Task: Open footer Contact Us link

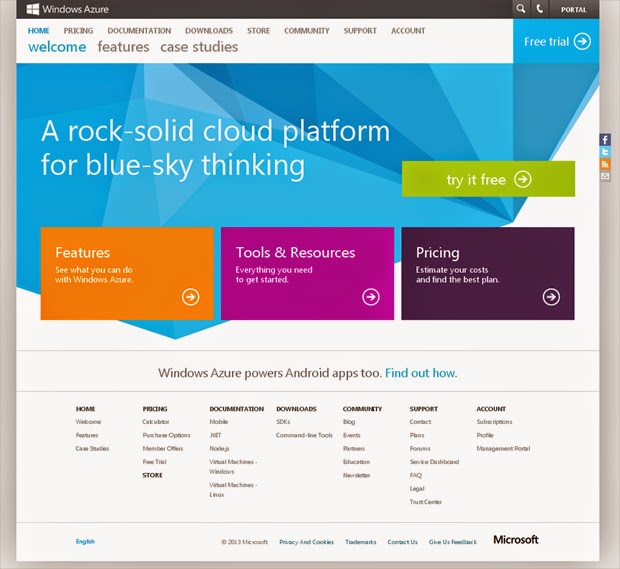Action: (x=403, y=542)
